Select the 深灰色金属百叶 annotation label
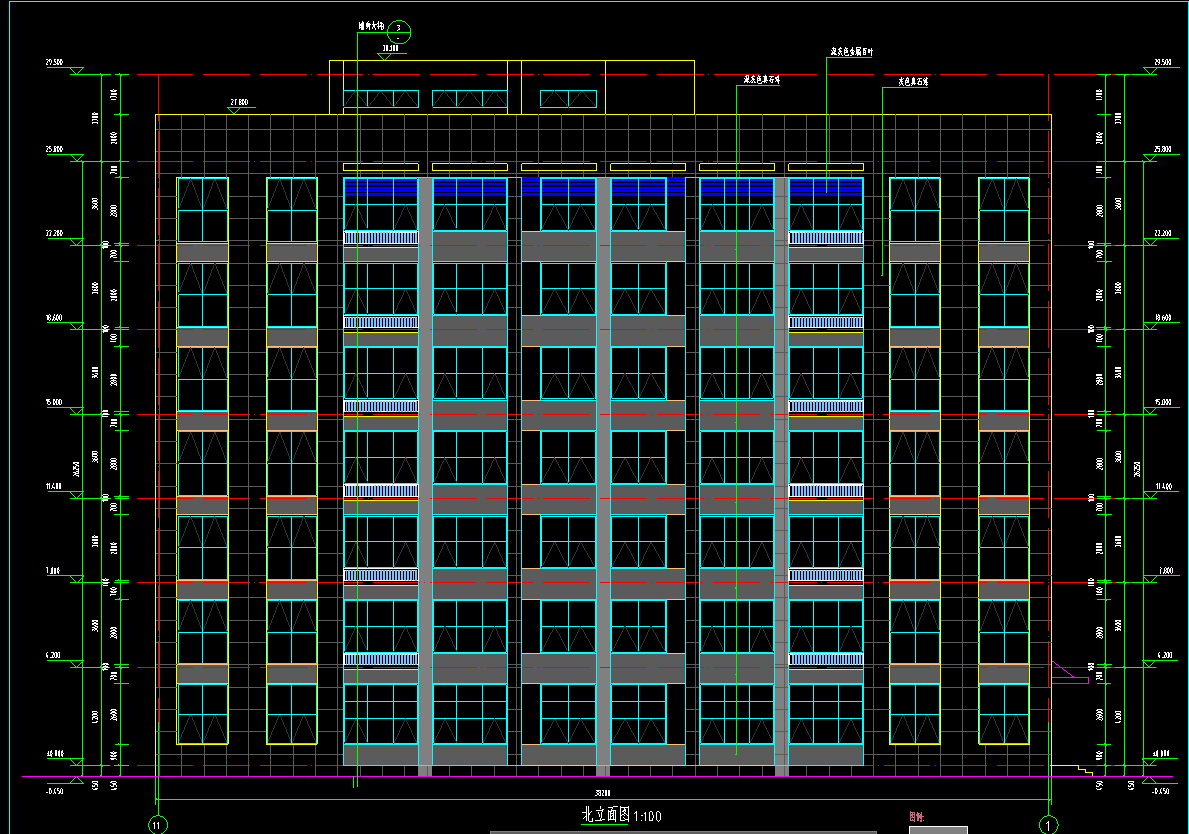Viewport: 1189px width, 834px height. (851, 51)
